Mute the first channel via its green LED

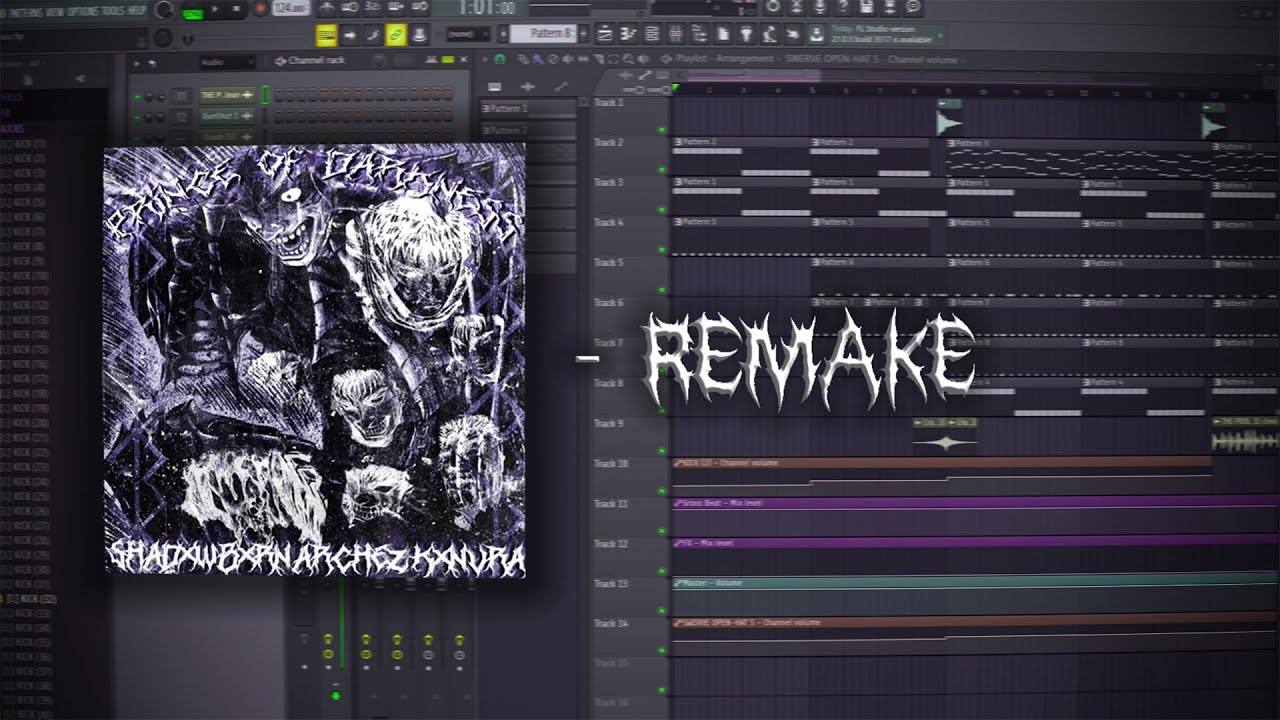[x=137, y=96]
